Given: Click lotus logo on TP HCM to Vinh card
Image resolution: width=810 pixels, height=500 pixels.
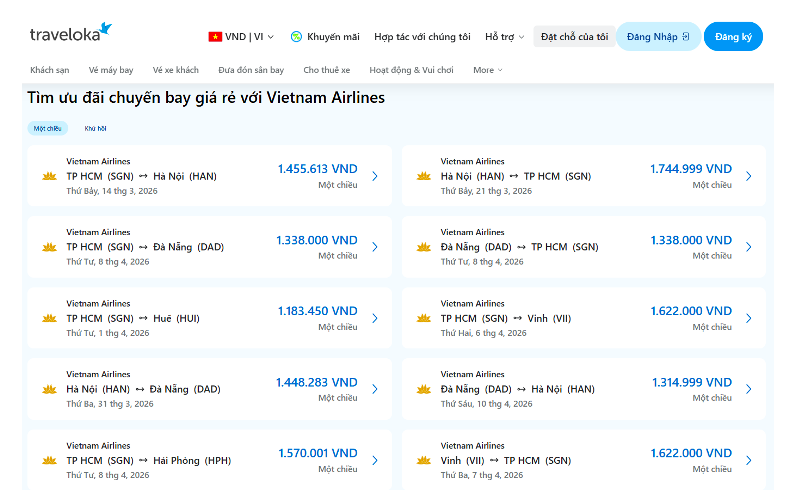Looking at the screenshot, I should [x=424, y=318].
